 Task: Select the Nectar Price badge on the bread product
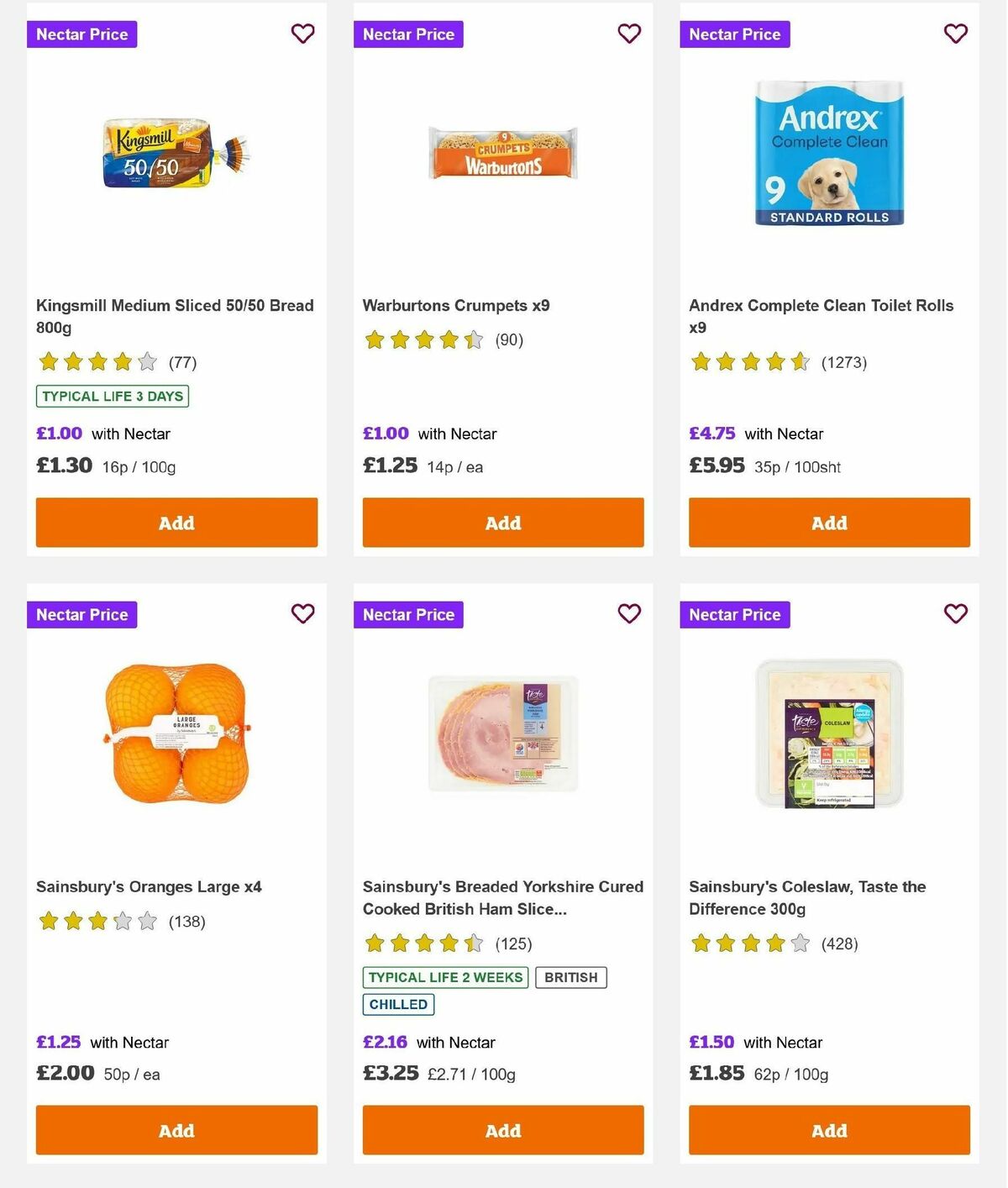pyautogui.click(x=81, y=34)
